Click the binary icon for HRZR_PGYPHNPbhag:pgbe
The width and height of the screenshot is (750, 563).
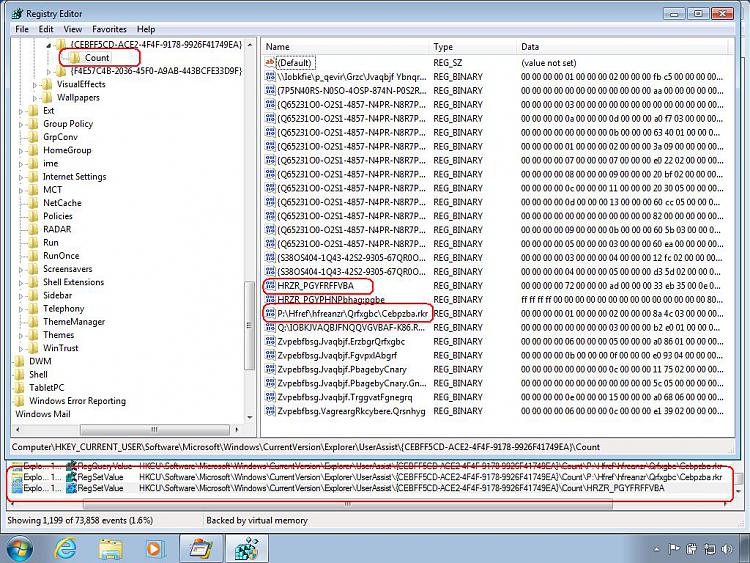[x=270, y=299]
